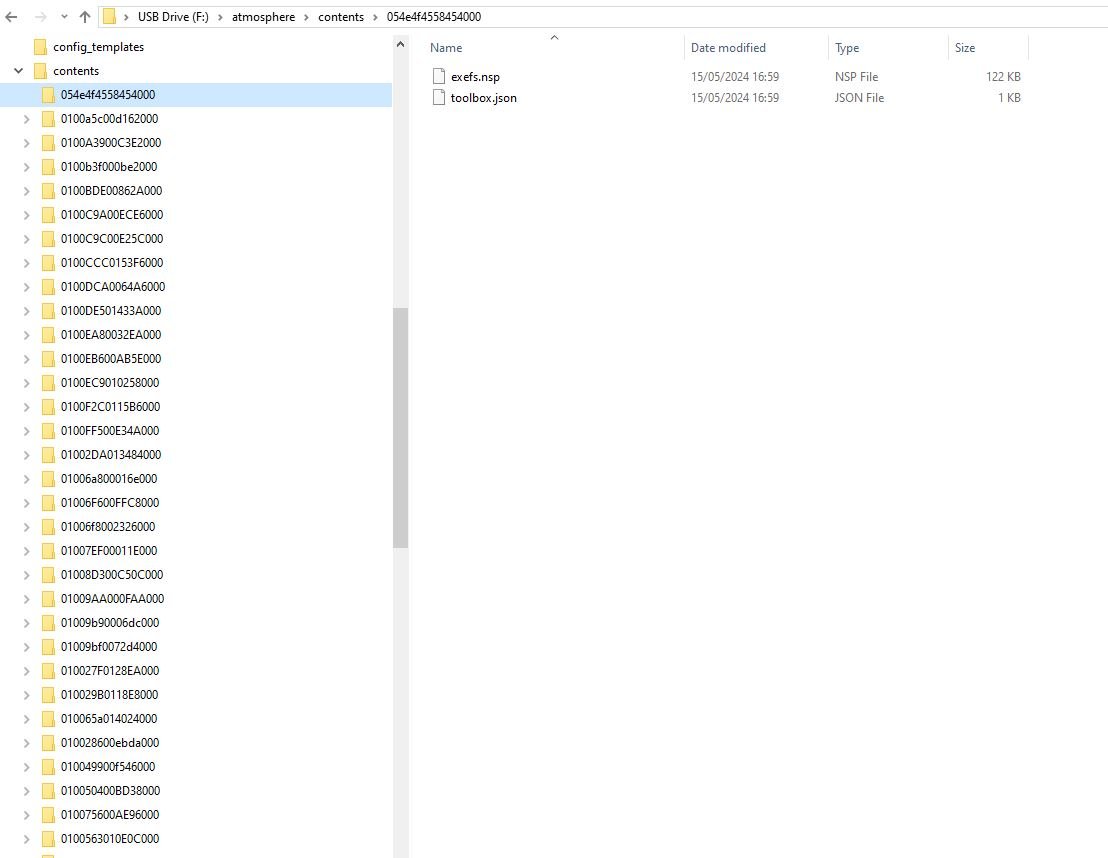
Task: Click folder icon of 0100DCA0064A6000
Action: (48, 287)
